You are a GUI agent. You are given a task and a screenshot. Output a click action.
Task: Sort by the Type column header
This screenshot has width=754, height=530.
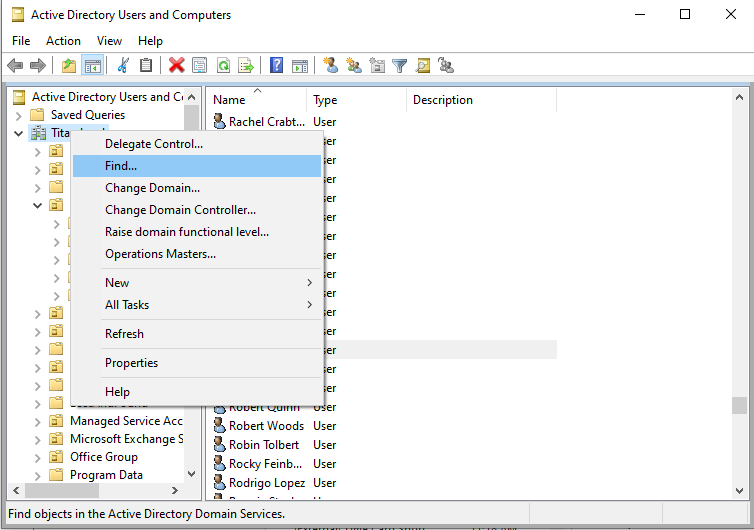pyautogui.click(x=356, y=100)
